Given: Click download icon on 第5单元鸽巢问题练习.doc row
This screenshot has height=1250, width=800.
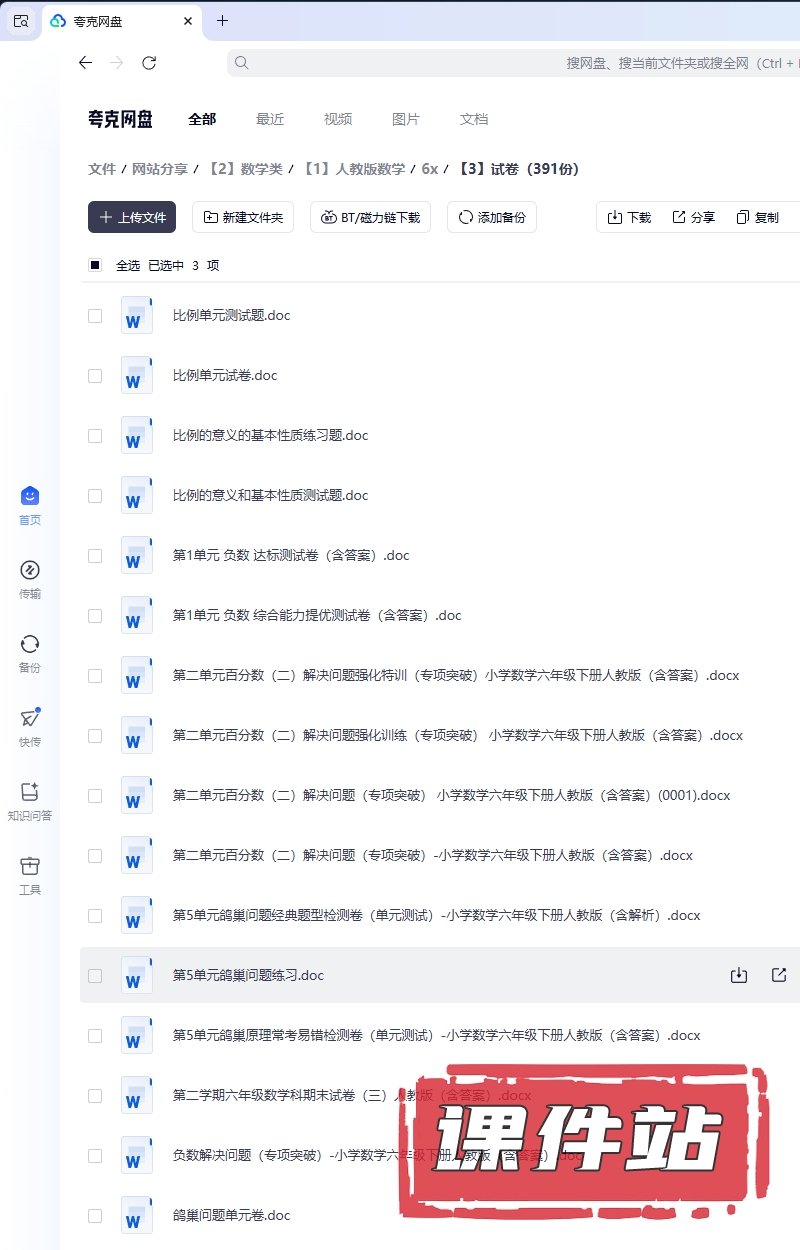Looking at the screenshot, I should coord(739,975).
